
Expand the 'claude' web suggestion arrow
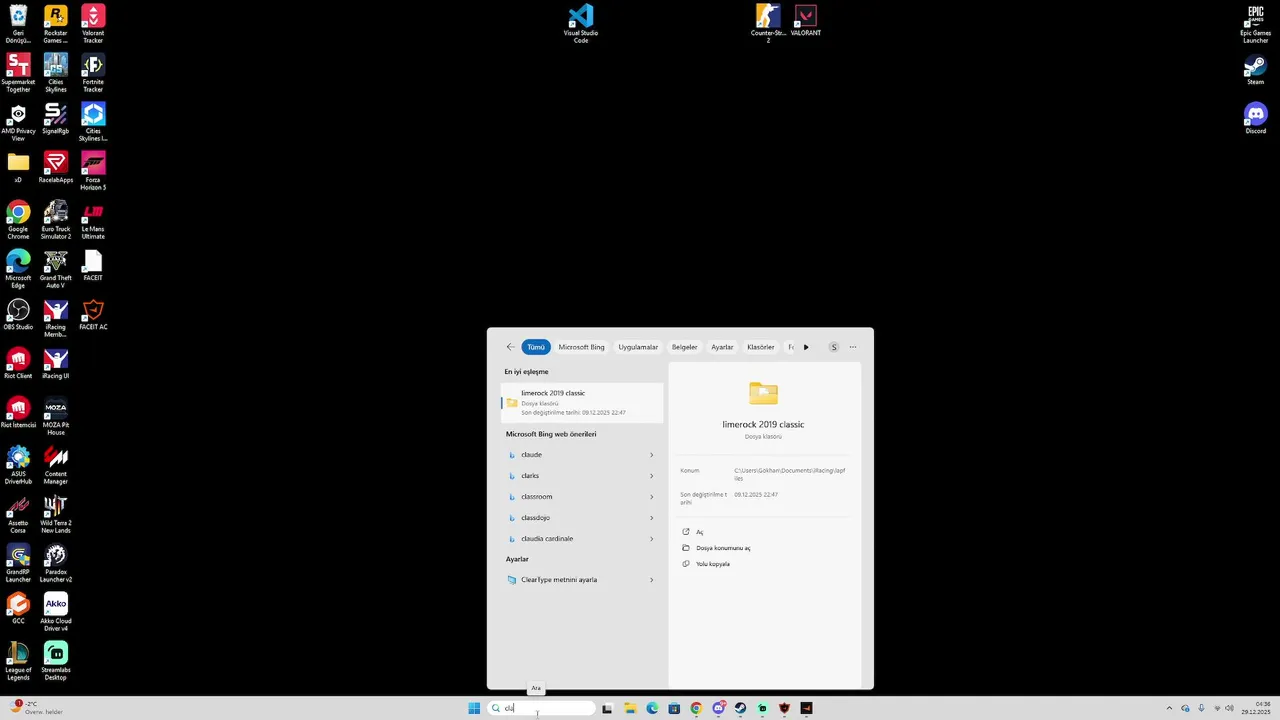pos(652,455)
